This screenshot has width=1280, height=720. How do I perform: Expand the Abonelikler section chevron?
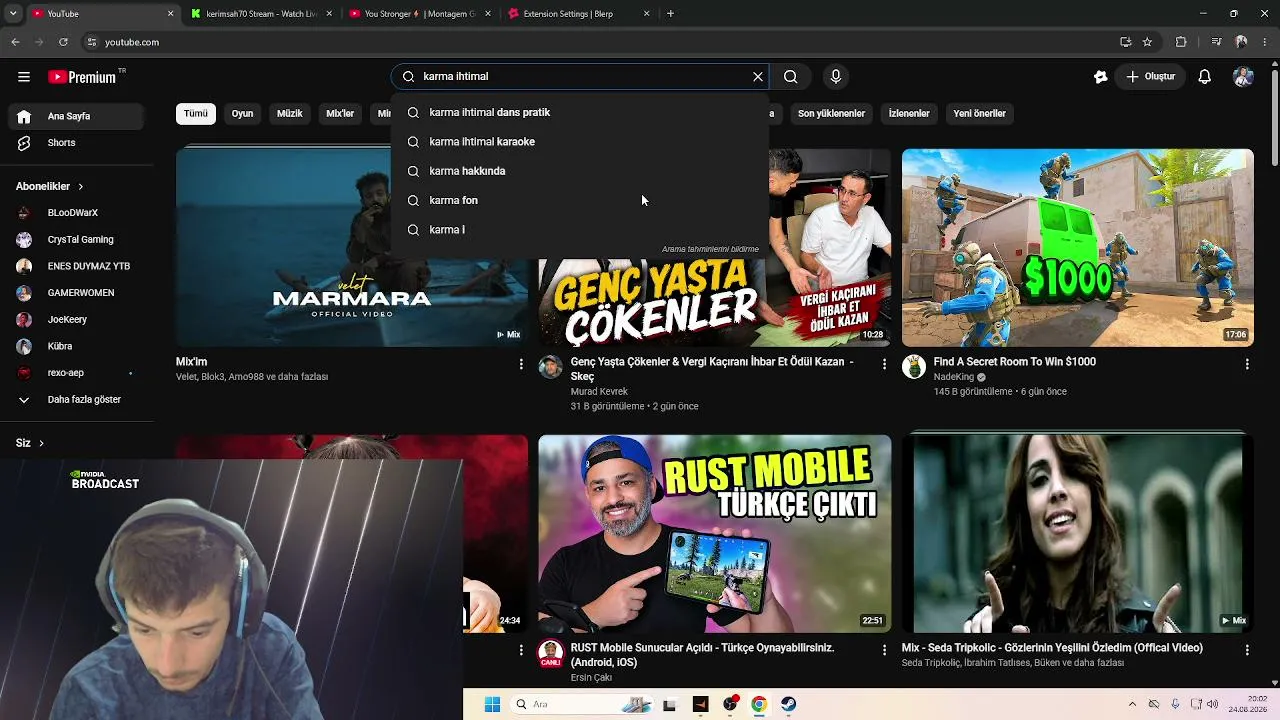click(81, 187)
